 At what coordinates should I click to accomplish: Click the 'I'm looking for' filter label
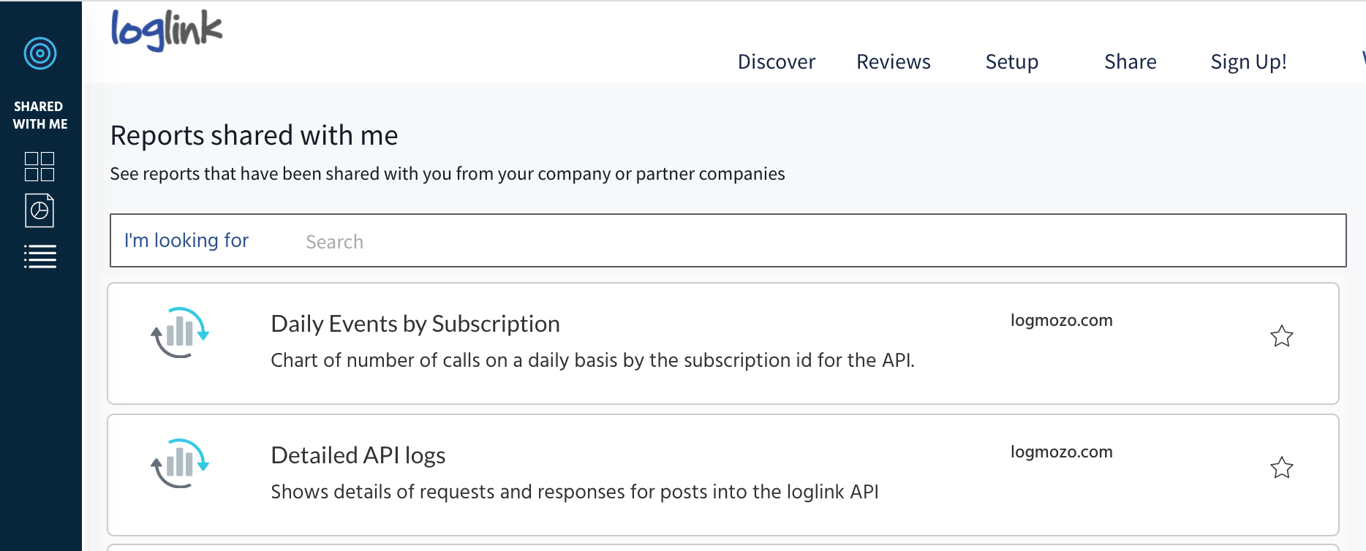186,241
